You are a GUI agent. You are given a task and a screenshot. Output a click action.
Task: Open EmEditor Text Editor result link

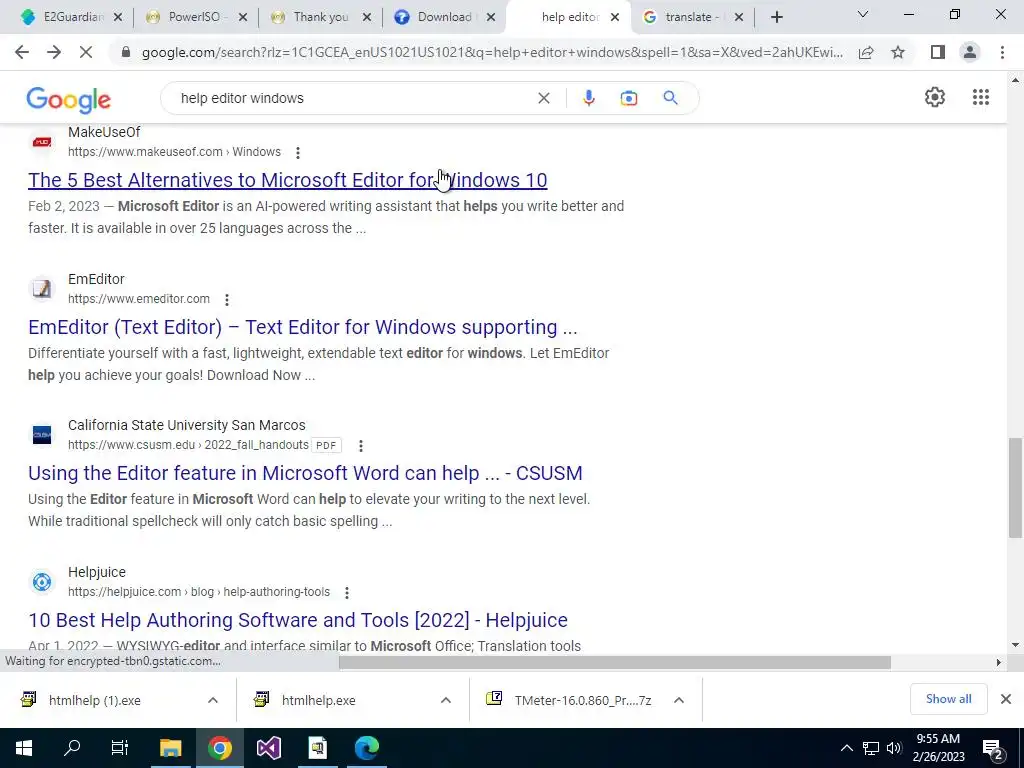tap(302, 327)
